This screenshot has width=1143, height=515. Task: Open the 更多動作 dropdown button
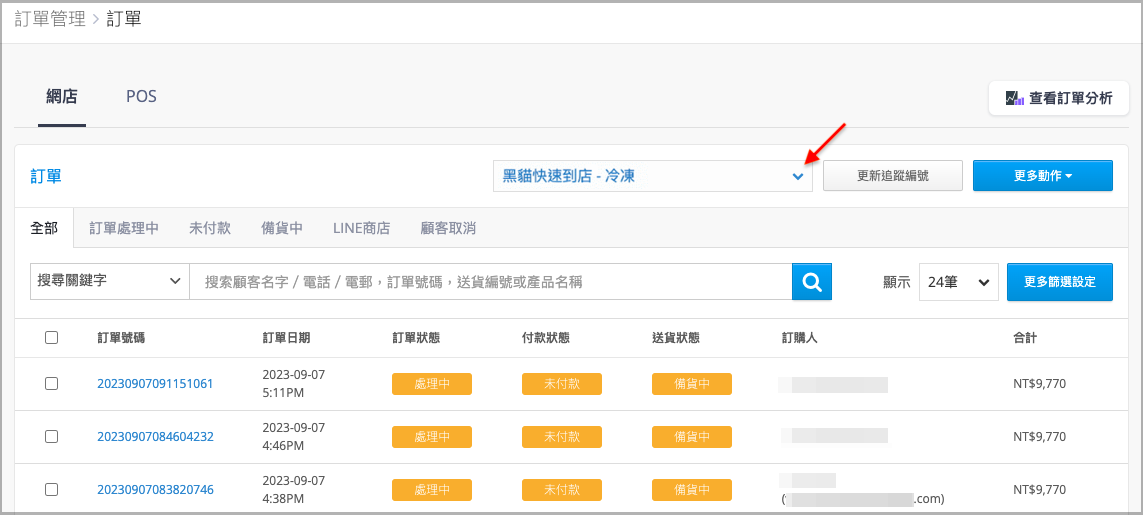click(x=1042, y=176)
